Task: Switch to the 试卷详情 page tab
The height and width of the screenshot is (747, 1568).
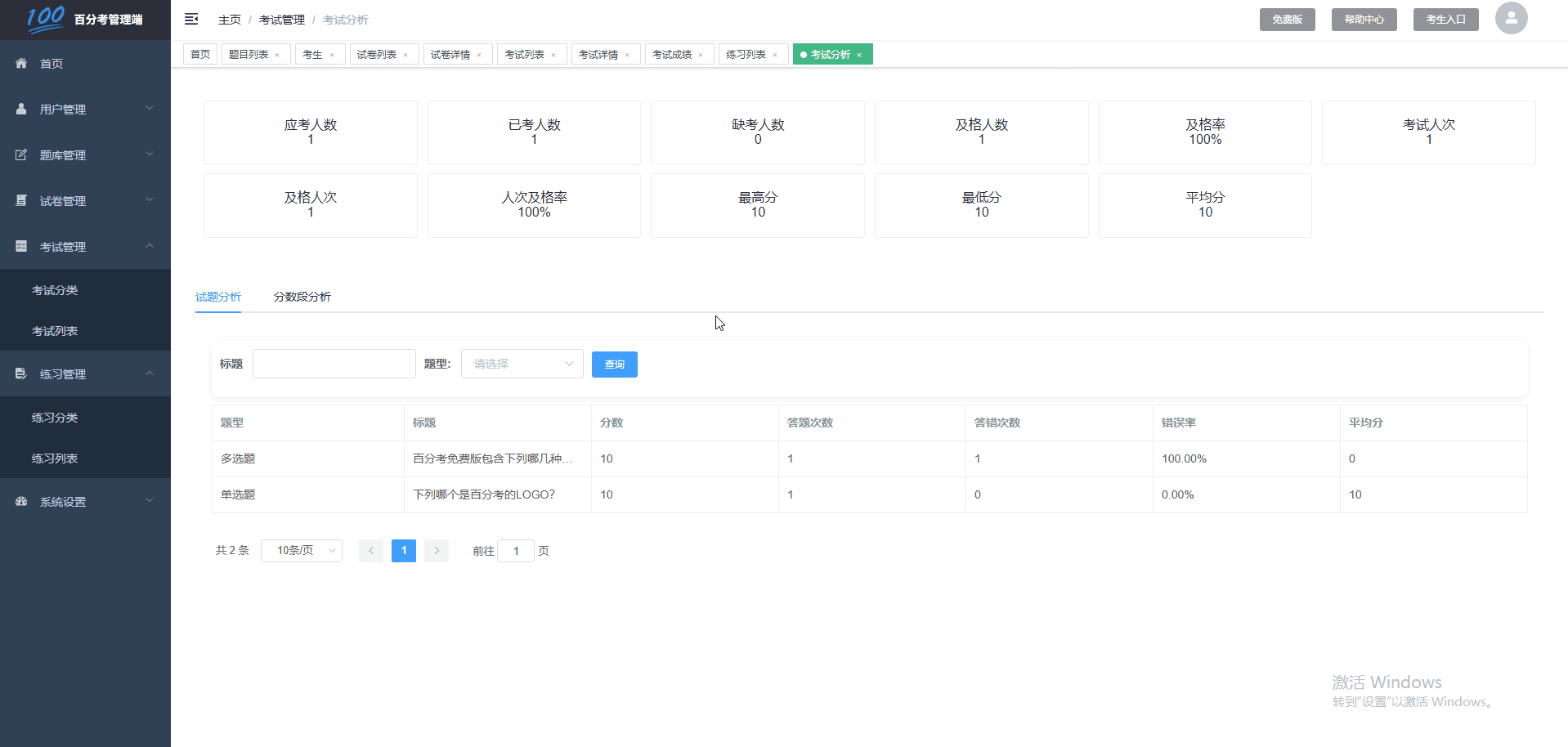Action: click(x=450, y=55)
